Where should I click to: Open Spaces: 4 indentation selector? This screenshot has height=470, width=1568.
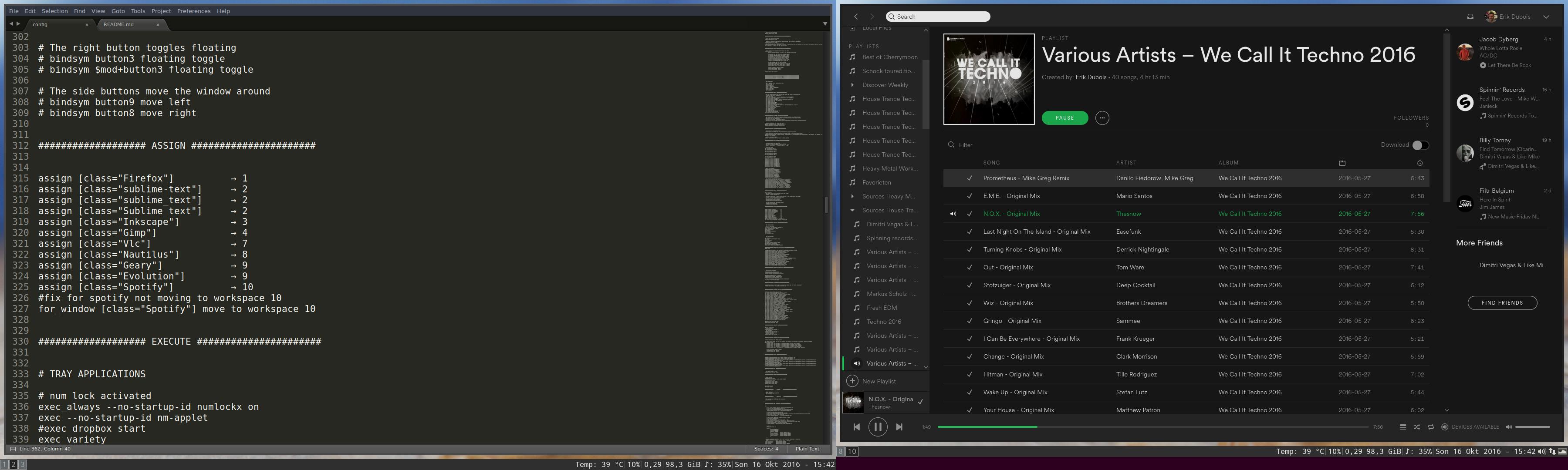[x=766, y=449]
